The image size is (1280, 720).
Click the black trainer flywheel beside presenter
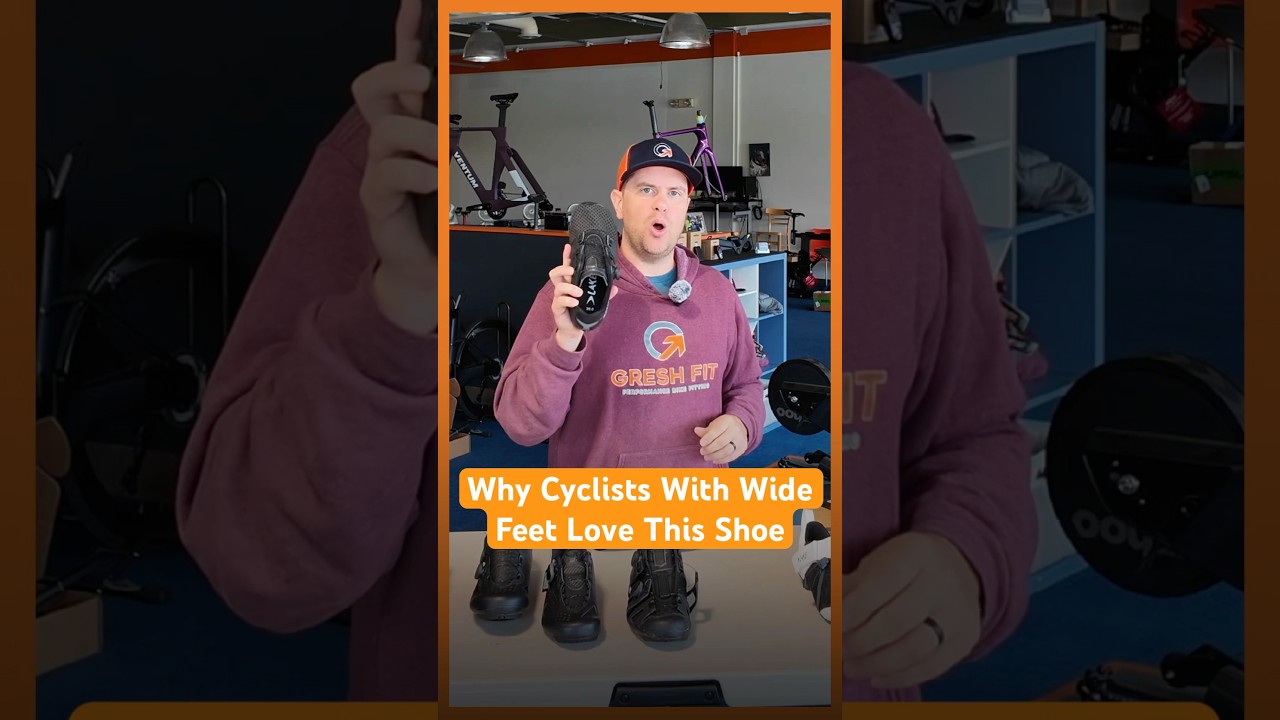click(800, 395)
